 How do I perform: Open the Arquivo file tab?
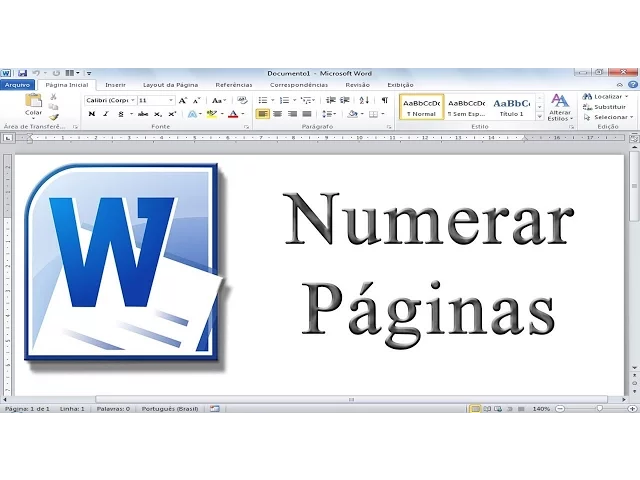click(x=18, y=84)
